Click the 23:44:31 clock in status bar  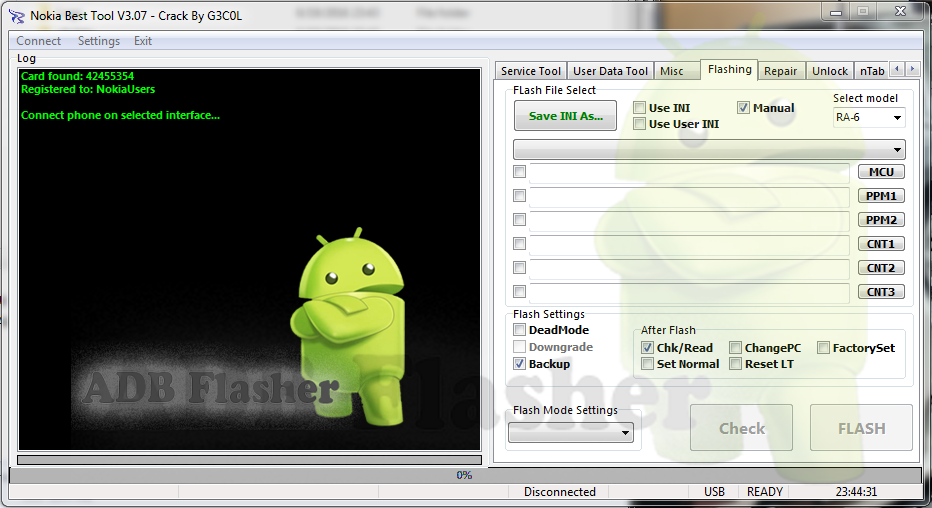(x=856, y=492)
